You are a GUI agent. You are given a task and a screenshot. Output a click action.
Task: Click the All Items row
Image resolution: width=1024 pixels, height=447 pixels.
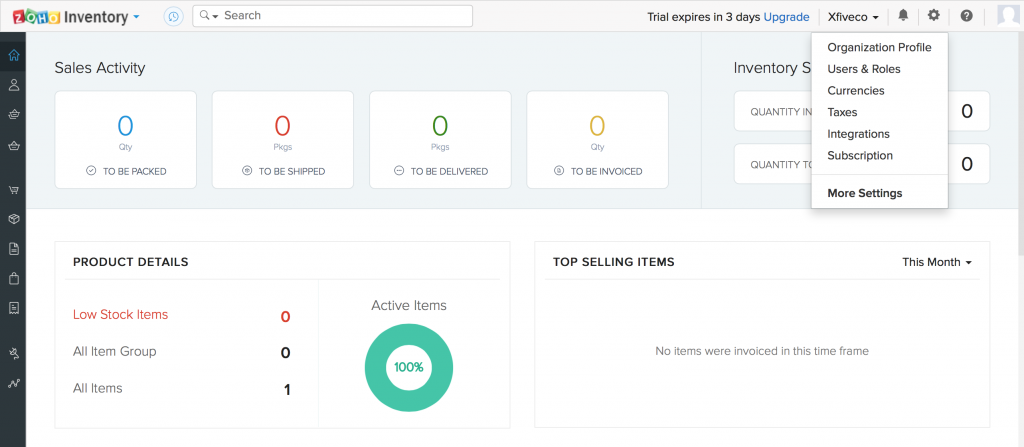coord(182,389)
